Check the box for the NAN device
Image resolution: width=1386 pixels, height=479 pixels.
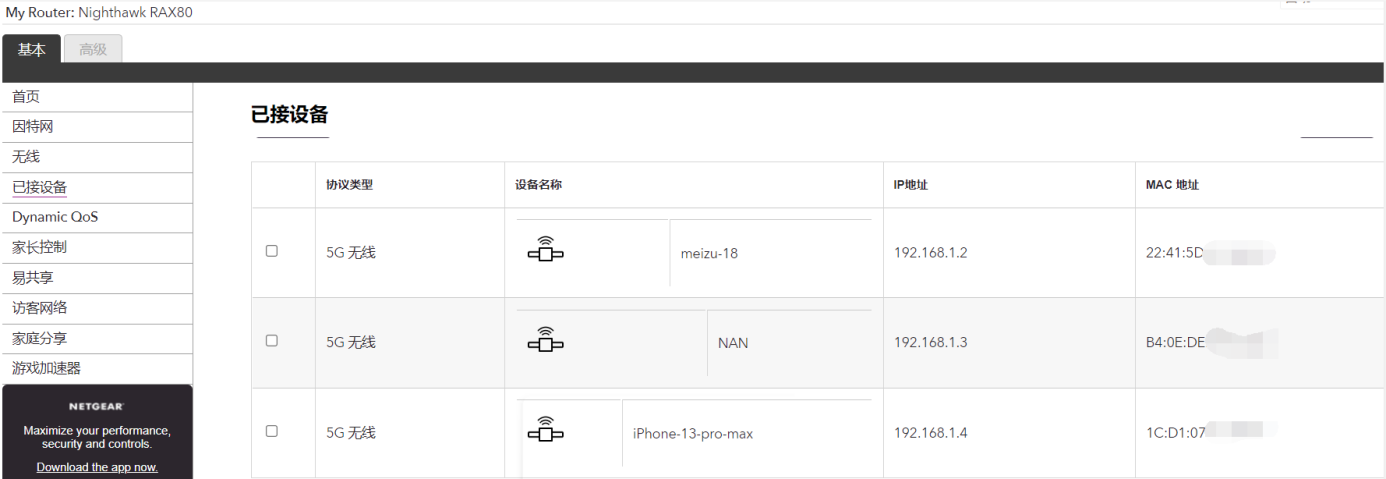click(x=272, y=341)
